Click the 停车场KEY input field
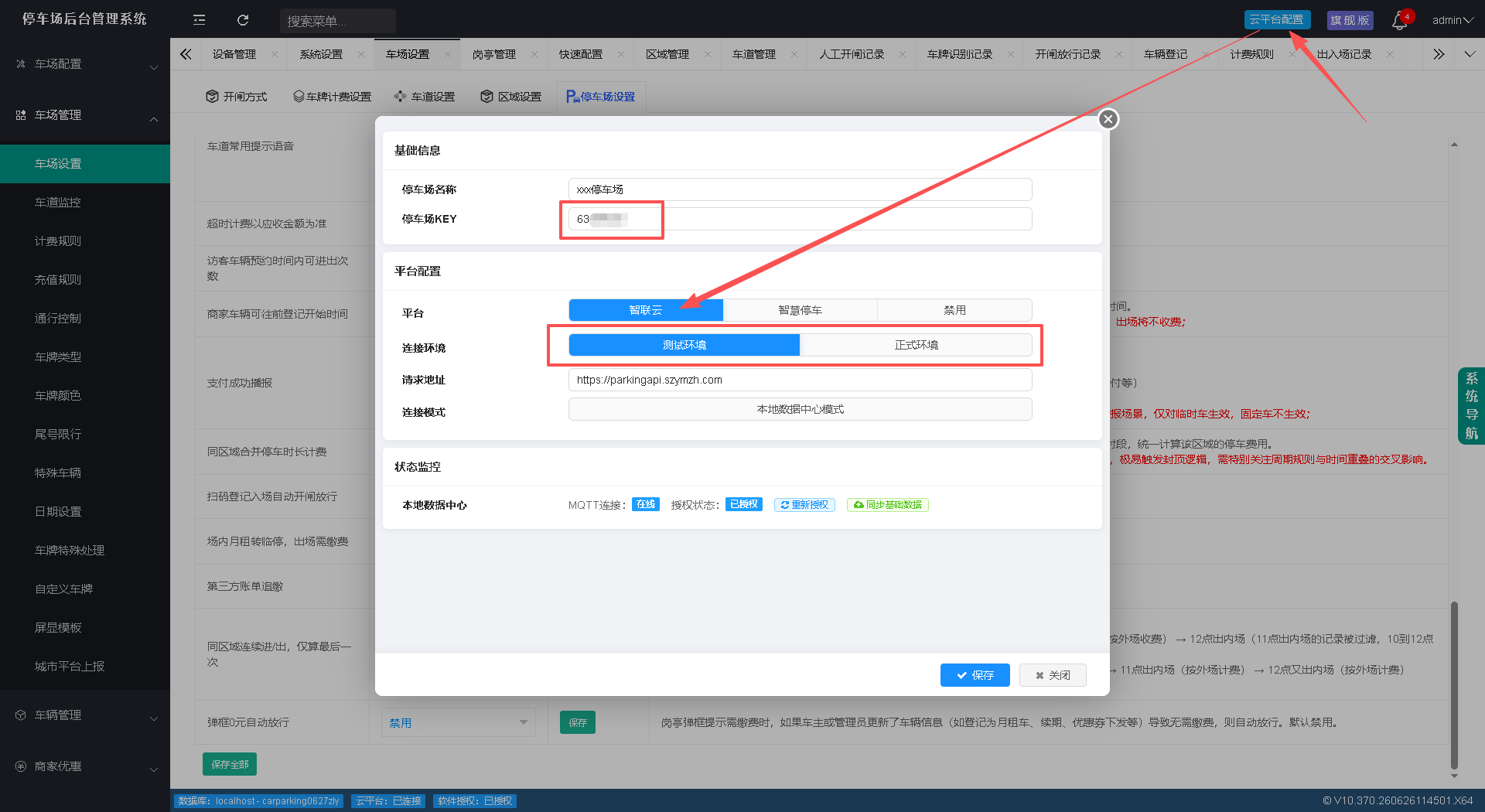 tap(801, 219)
